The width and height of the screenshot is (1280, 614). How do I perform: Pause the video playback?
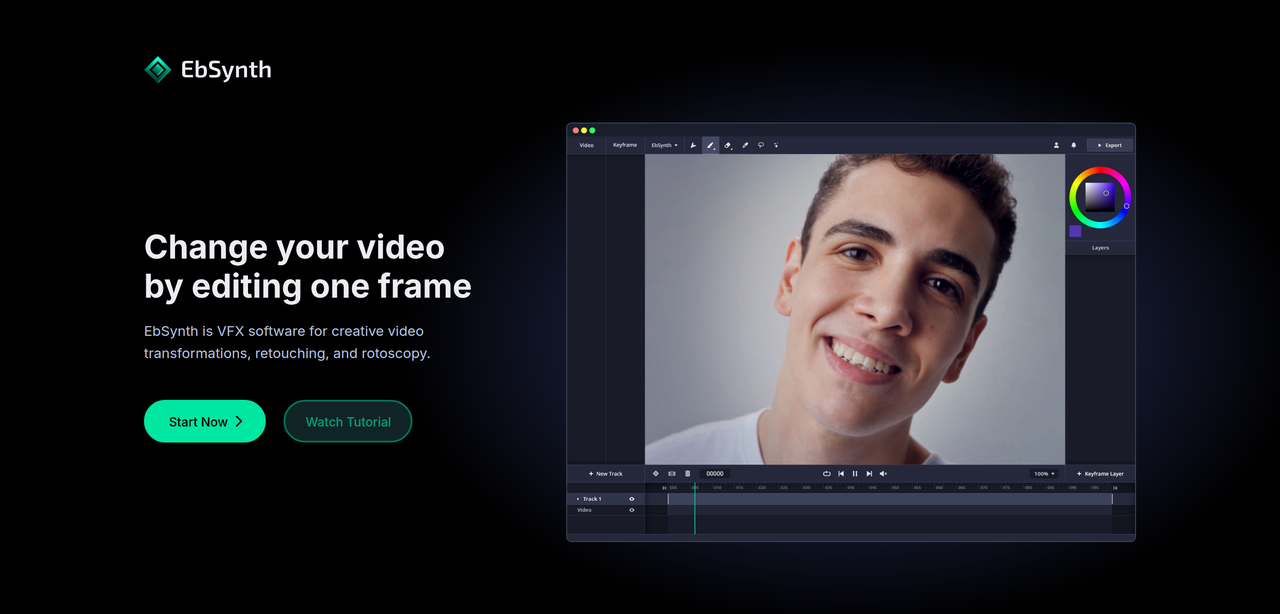click(855, 473)
